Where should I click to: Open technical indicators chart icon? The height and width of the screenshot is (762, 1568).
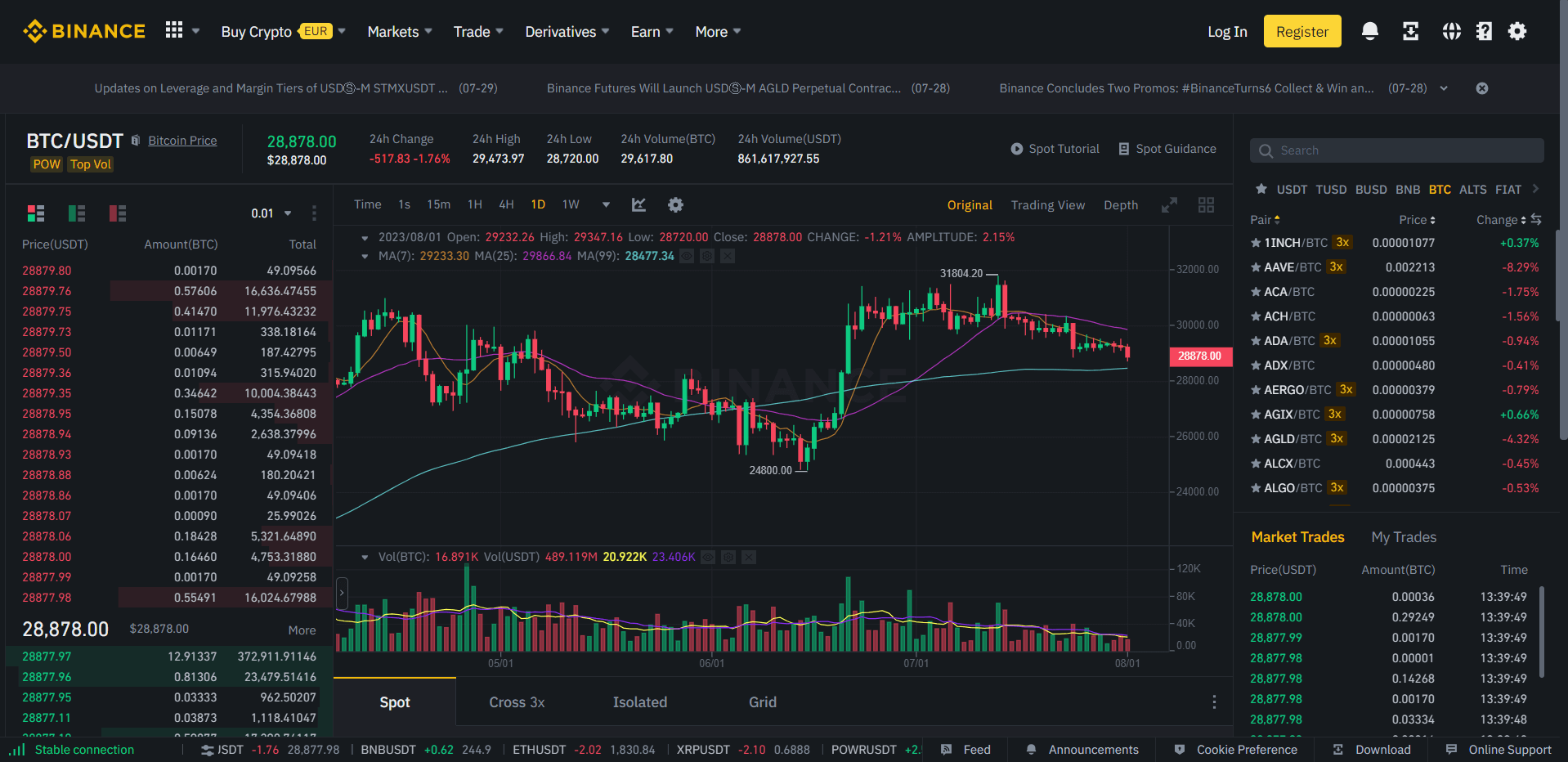[x=638, y=205]
